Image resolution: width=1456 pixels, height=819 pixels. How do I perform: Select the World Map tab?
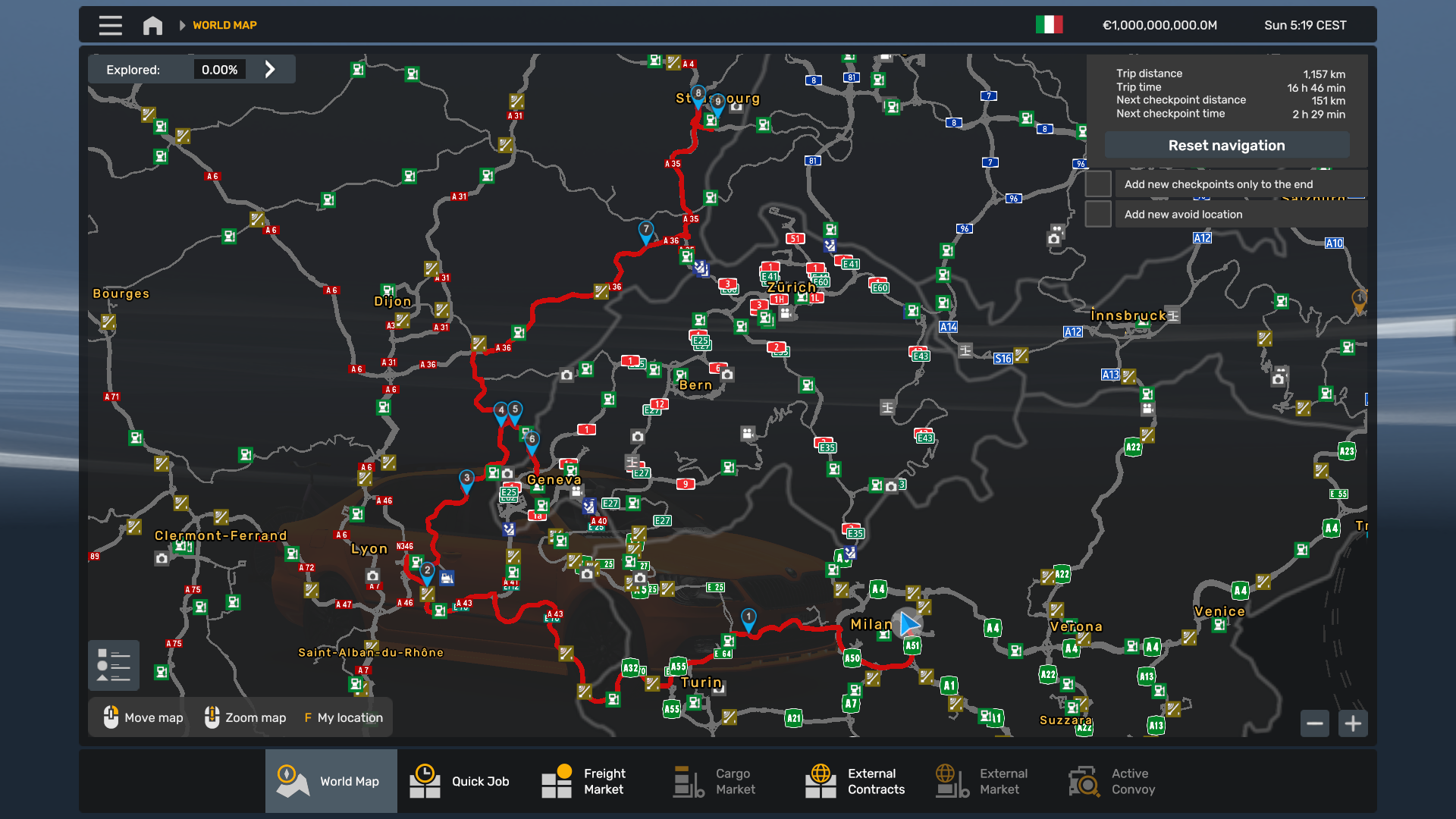click(x=331, y=781)
